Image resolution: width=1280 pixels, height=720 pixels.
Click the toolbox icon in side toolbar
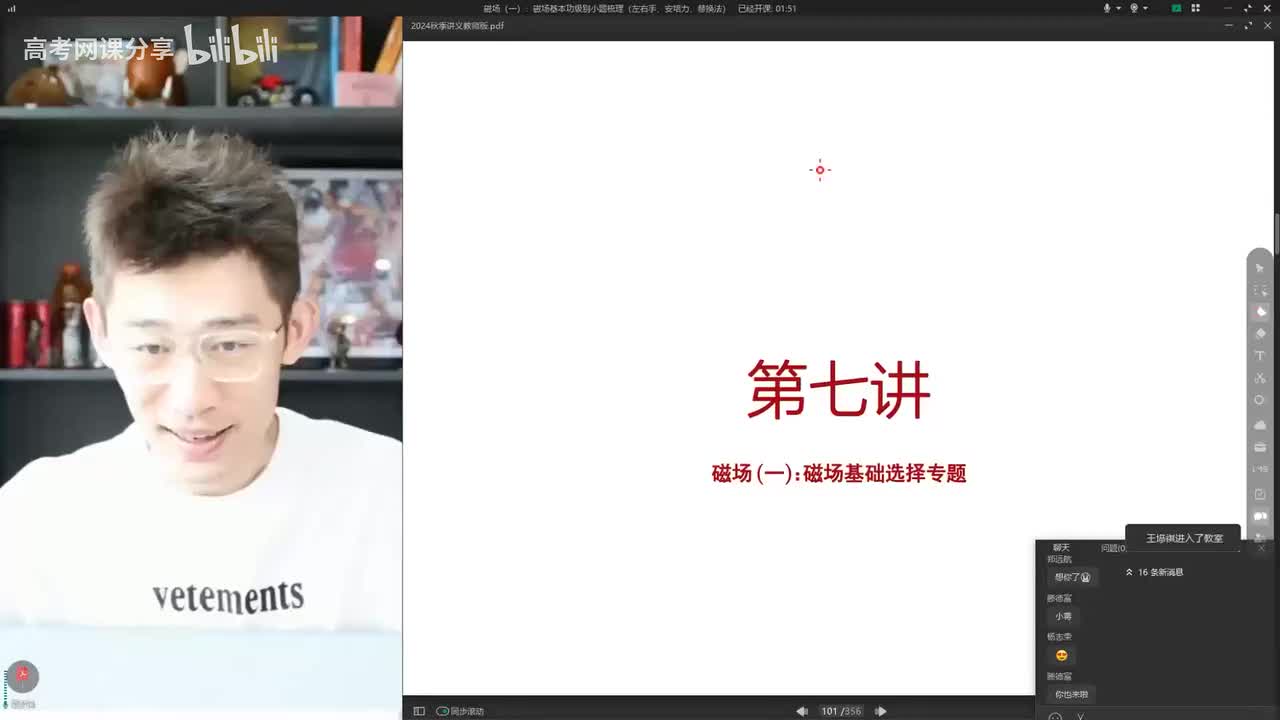1260,447
